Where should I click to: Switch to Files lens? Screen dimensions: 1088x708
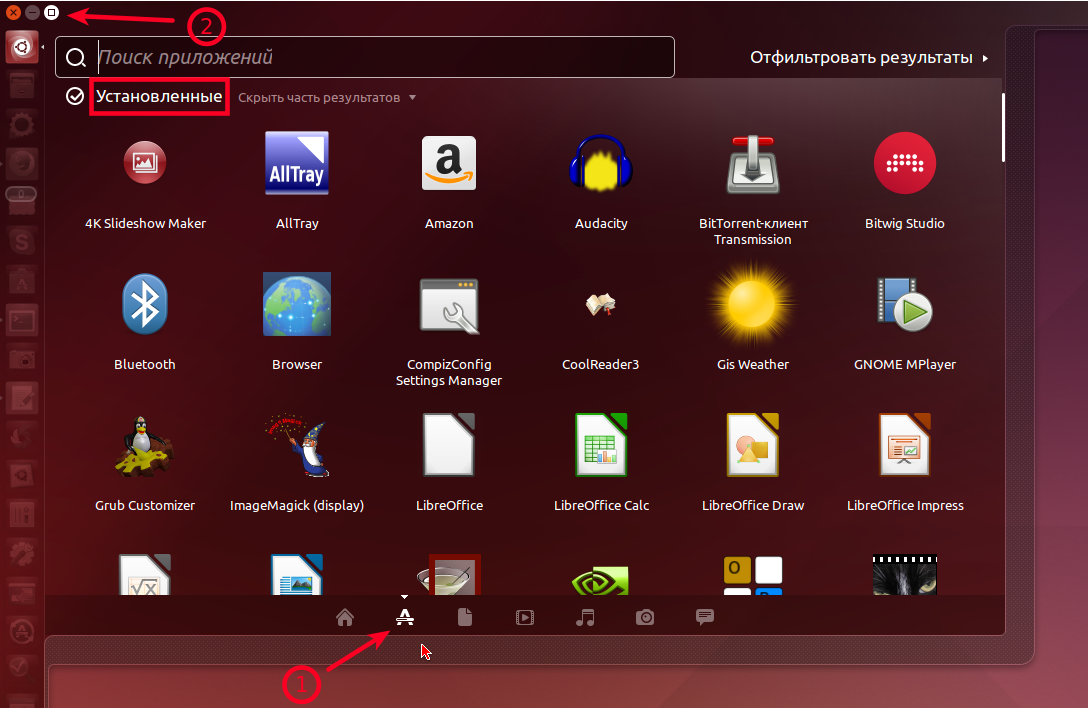(x=465, y=617)
